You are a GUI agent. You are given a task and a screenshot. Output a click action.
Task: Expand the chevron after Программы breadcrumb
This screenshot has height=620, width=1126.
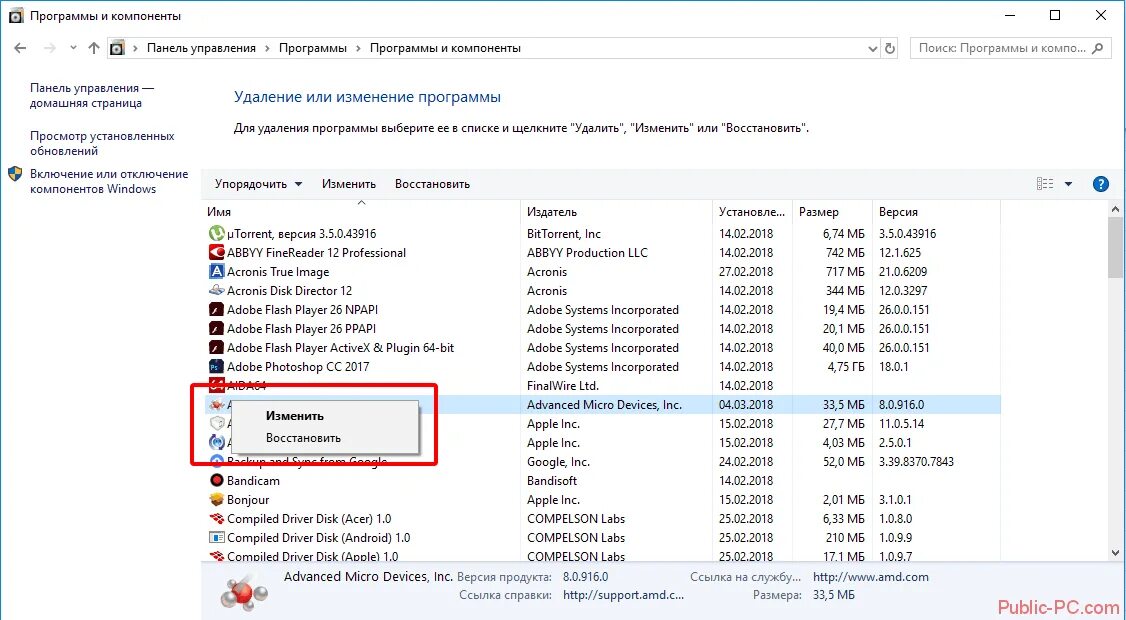358,48
